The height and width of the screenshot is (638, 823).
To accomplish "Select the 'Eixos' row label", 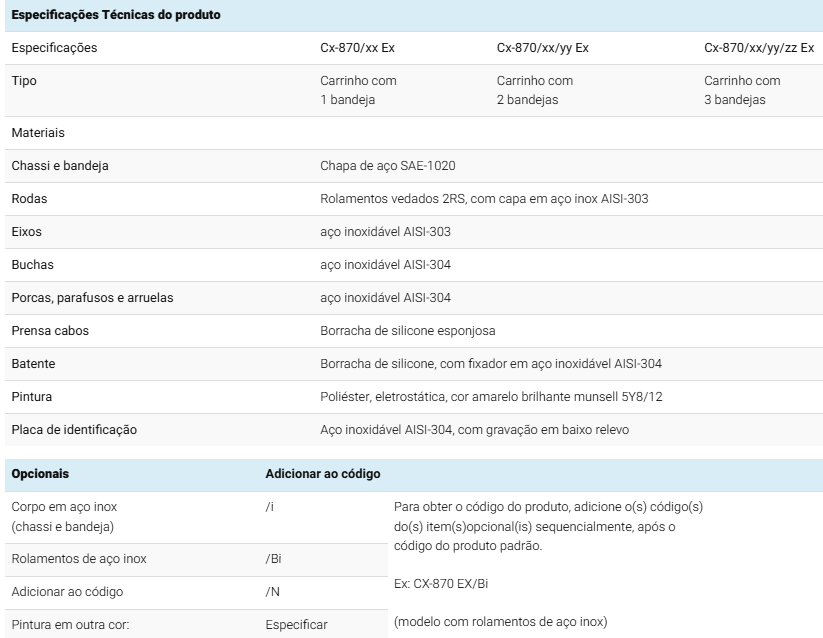I will tap(26, 232).
